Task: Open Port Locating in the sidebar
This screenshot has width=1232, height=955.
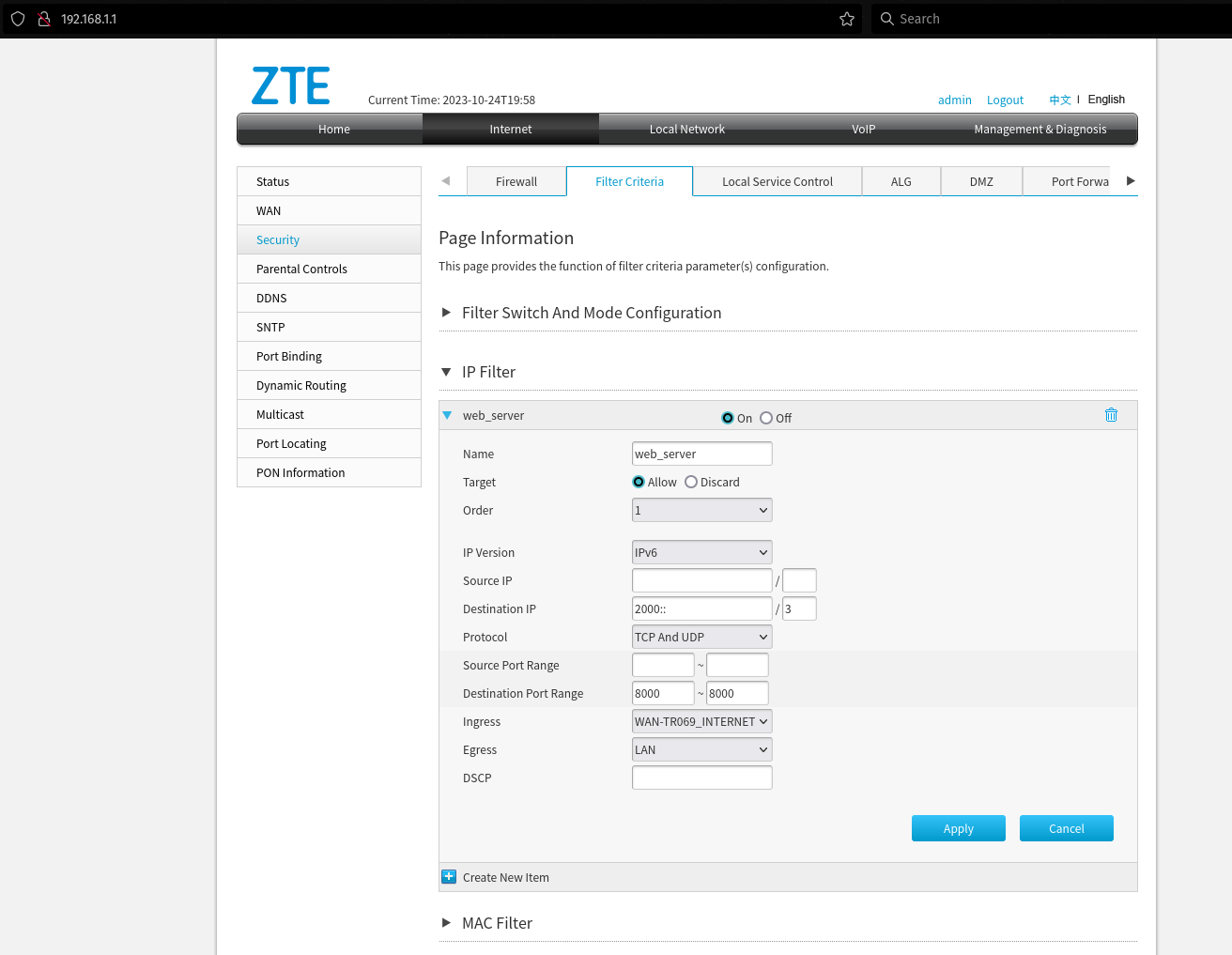Action: pyautogui.click(x=329, y=443)
